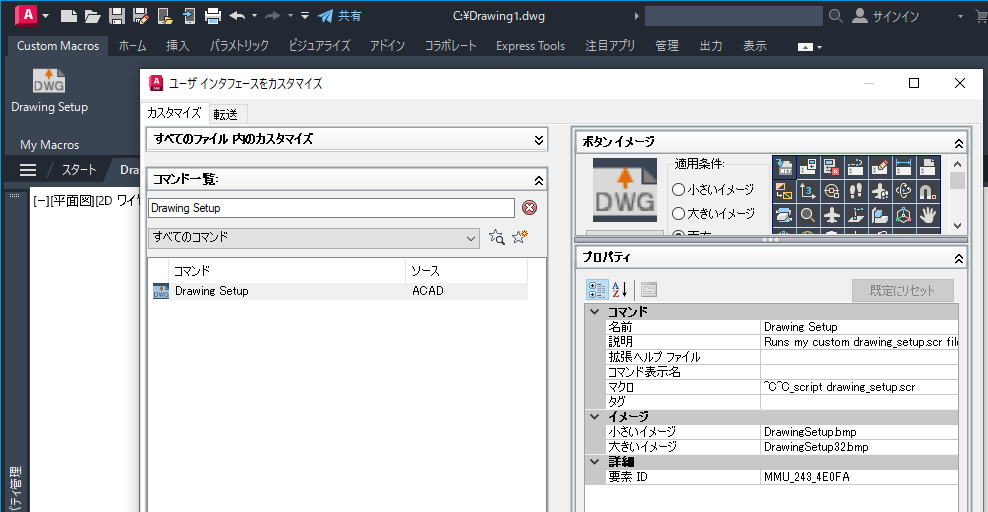The height and width of the screenshot is (512, 988).
Task: Click the search magnifier icon in title bar
Action: point(836,16)
